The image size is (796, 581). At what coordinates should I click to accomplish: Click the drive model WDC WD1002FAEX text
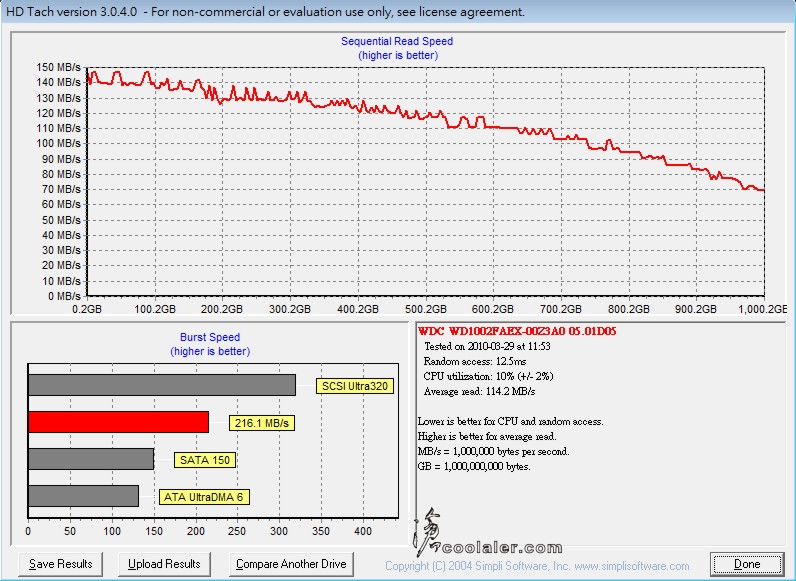(x=517, y=331)
